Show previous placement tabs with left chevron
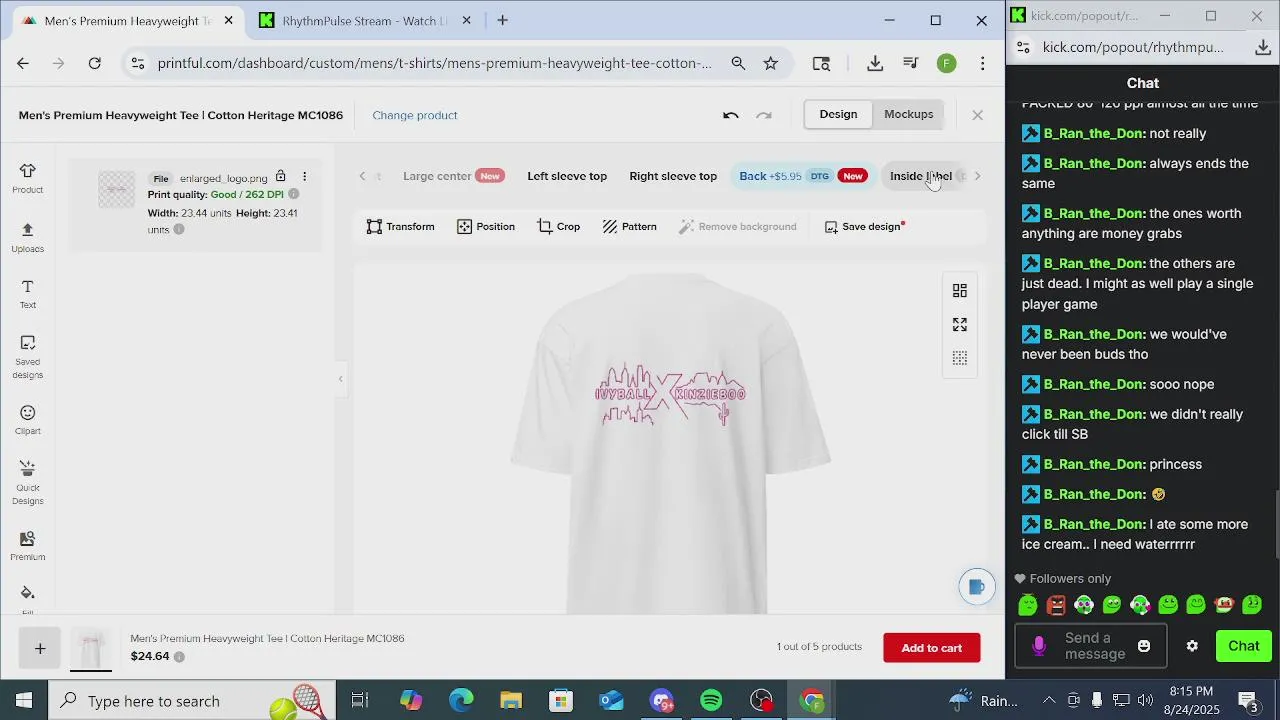 click(363, 176)
